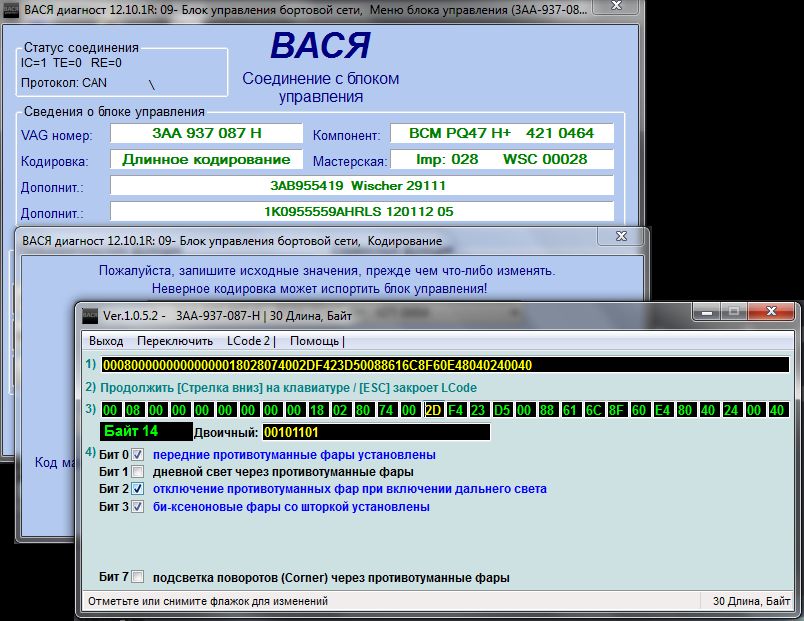
Task: Open the LCode 2 menu
Action: tap(249, 341)
